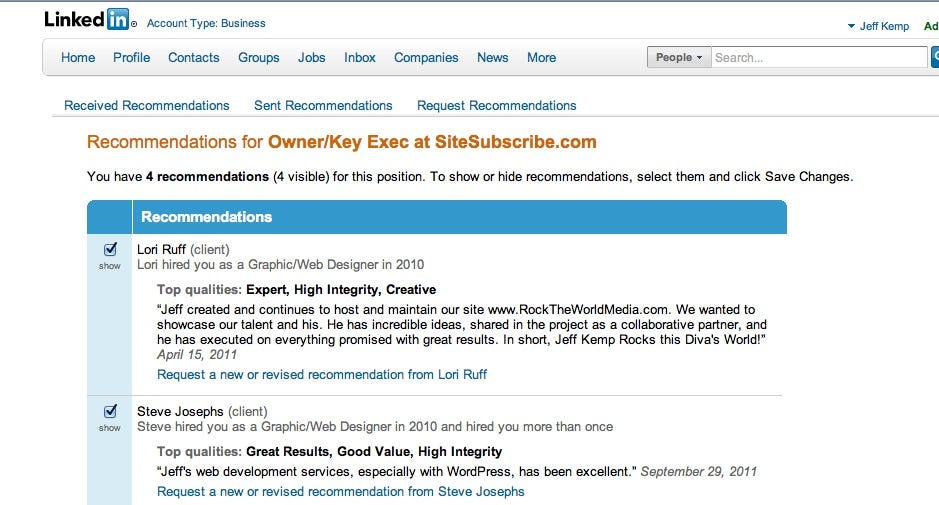Viewport: 939px width, 505px height.
Task: Open Groups from the navigation bar
Action: click(x=259, y=58)
